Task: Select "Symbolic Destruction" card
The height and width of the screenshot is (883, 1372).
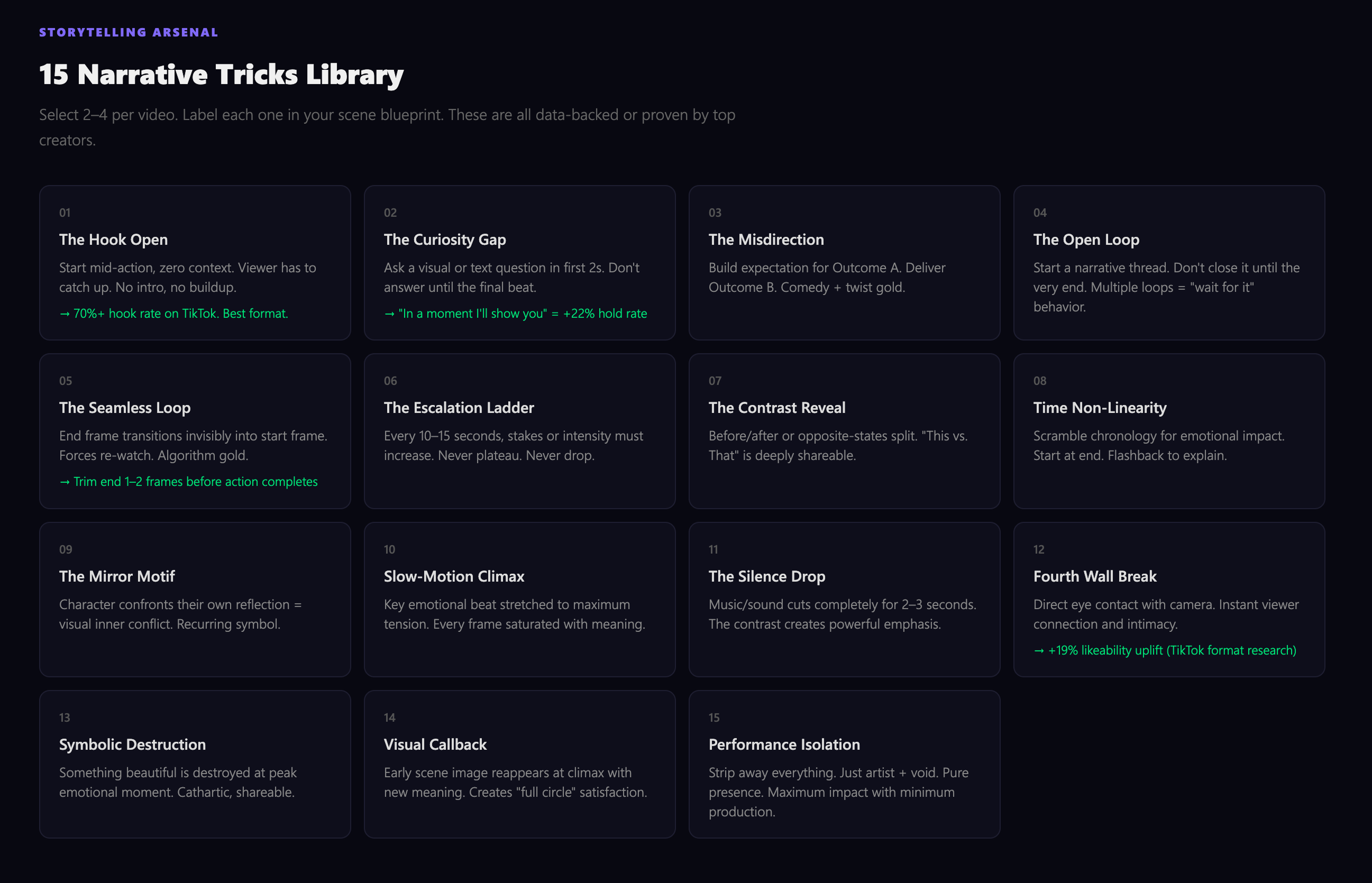Action: pos(195,765)
